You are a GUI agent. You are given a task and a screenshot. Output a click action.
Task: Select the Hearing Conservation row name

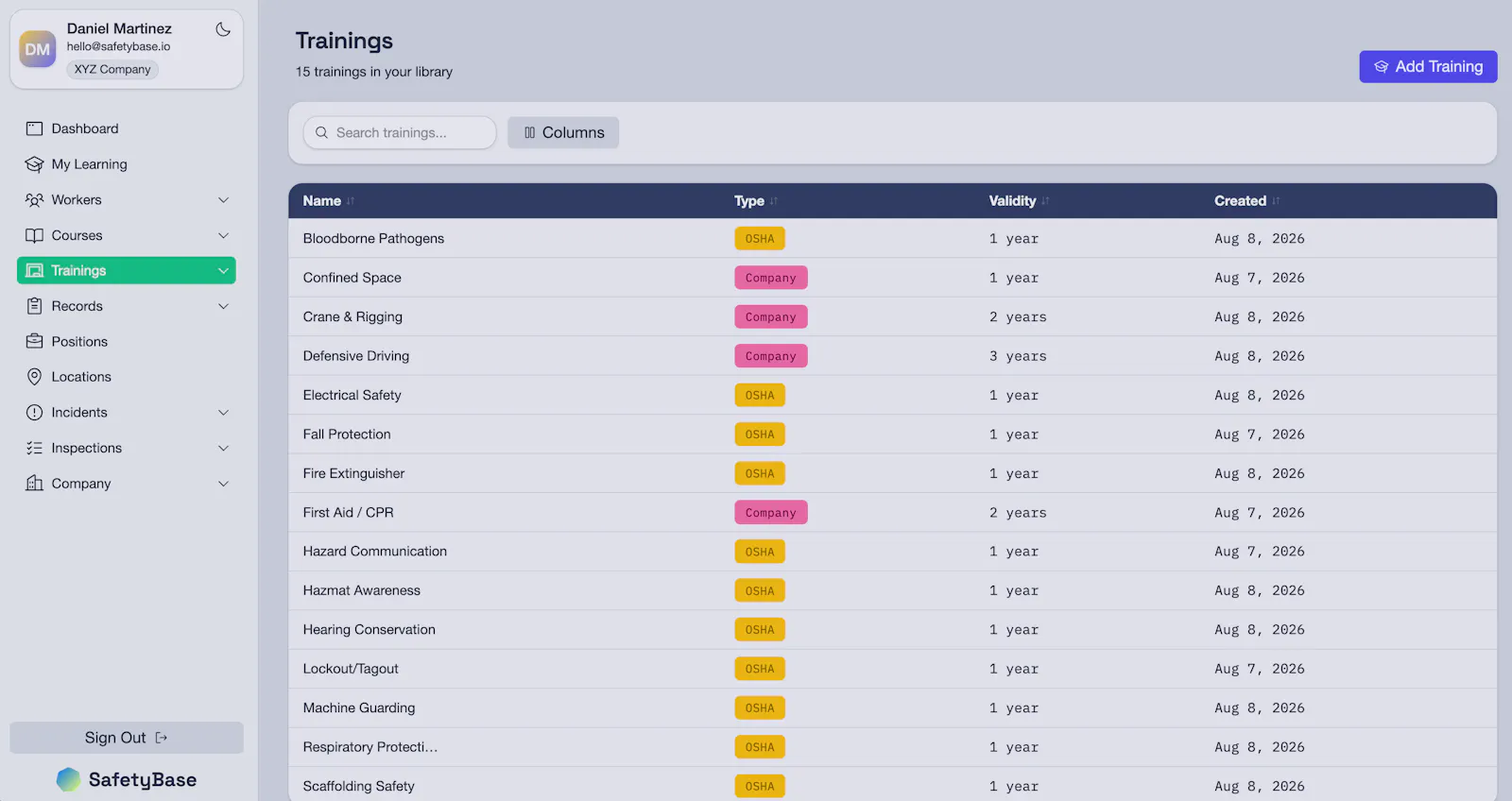coord(369,630)
